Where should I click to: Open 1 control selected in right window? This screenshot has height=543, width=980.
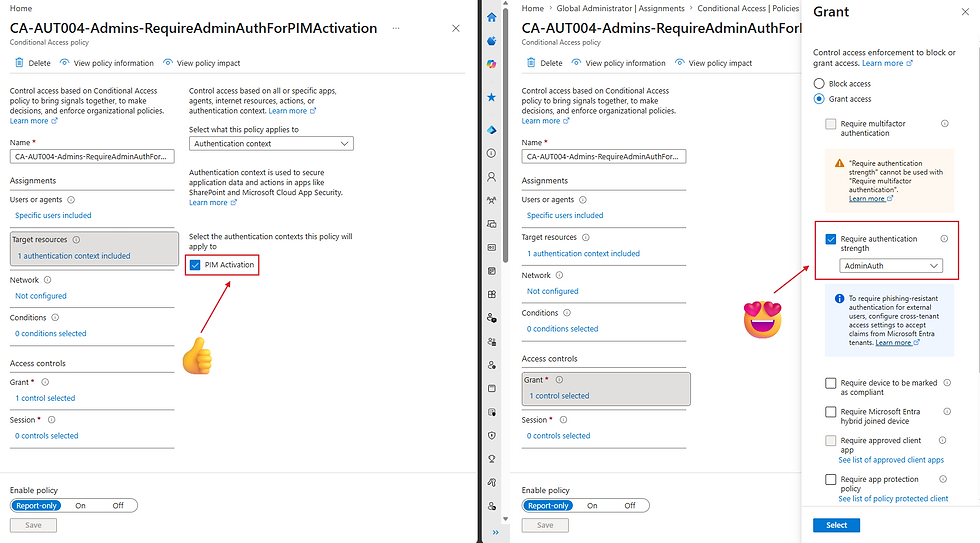[x=559, y=396]
